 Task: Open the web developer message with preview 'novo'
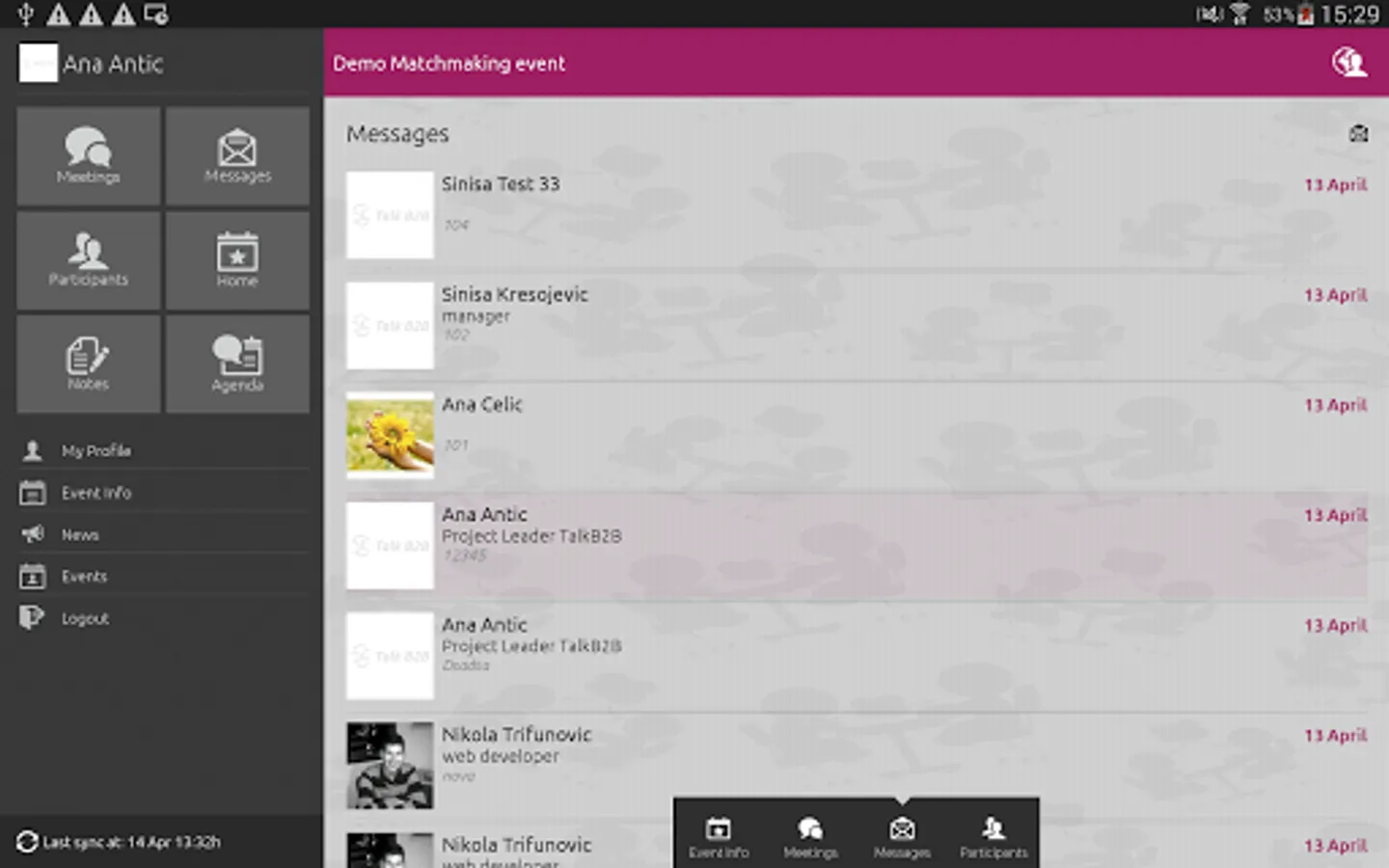[x=857, y=766]
